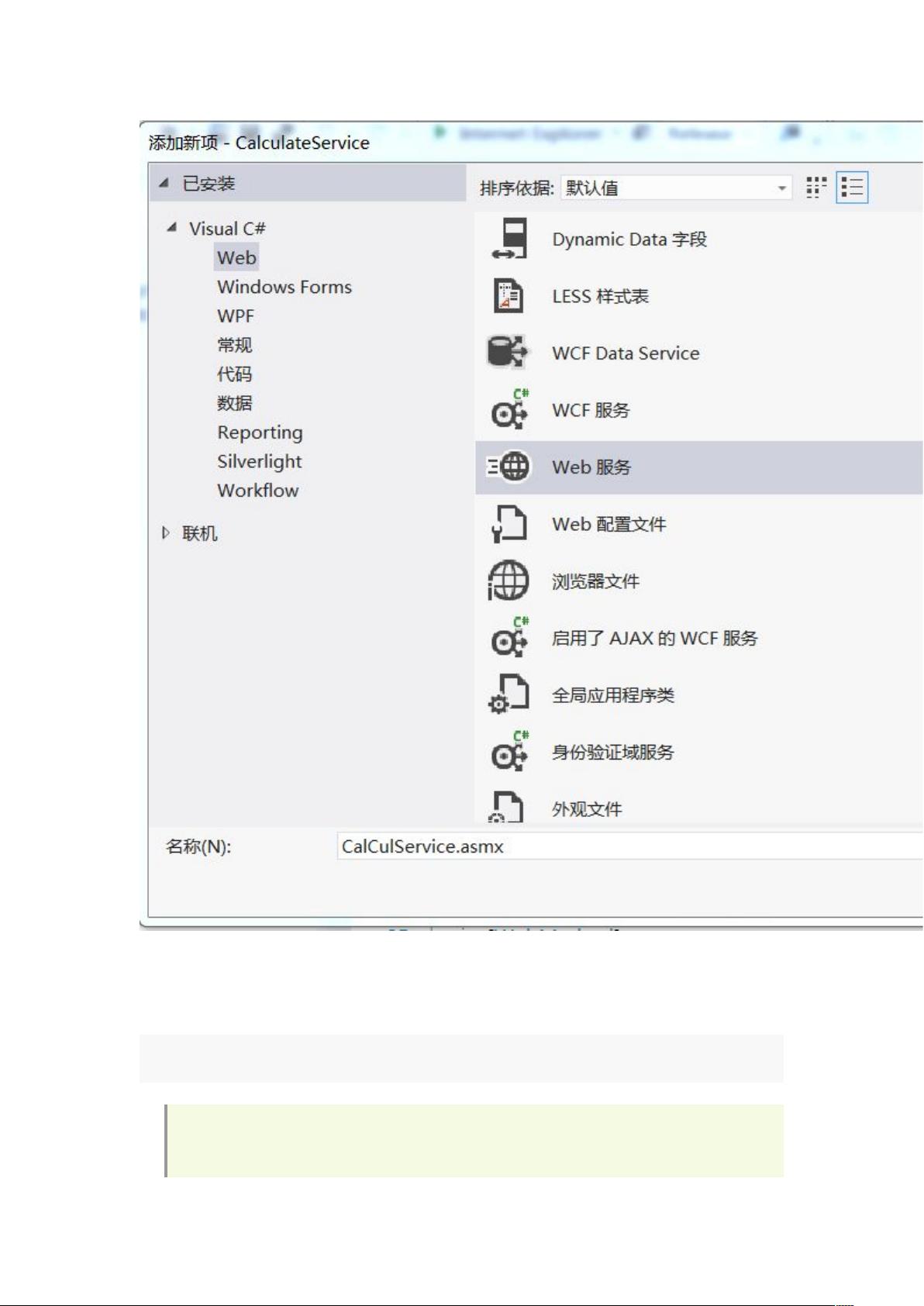Click the 外观文件 icon
924x1306 pixels.
coord(507,806)
